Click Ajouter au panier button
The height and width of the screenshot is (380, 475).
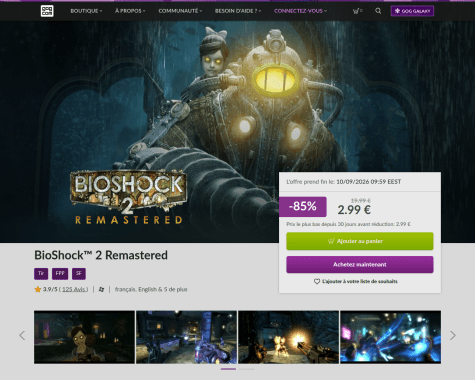point(360,241)
